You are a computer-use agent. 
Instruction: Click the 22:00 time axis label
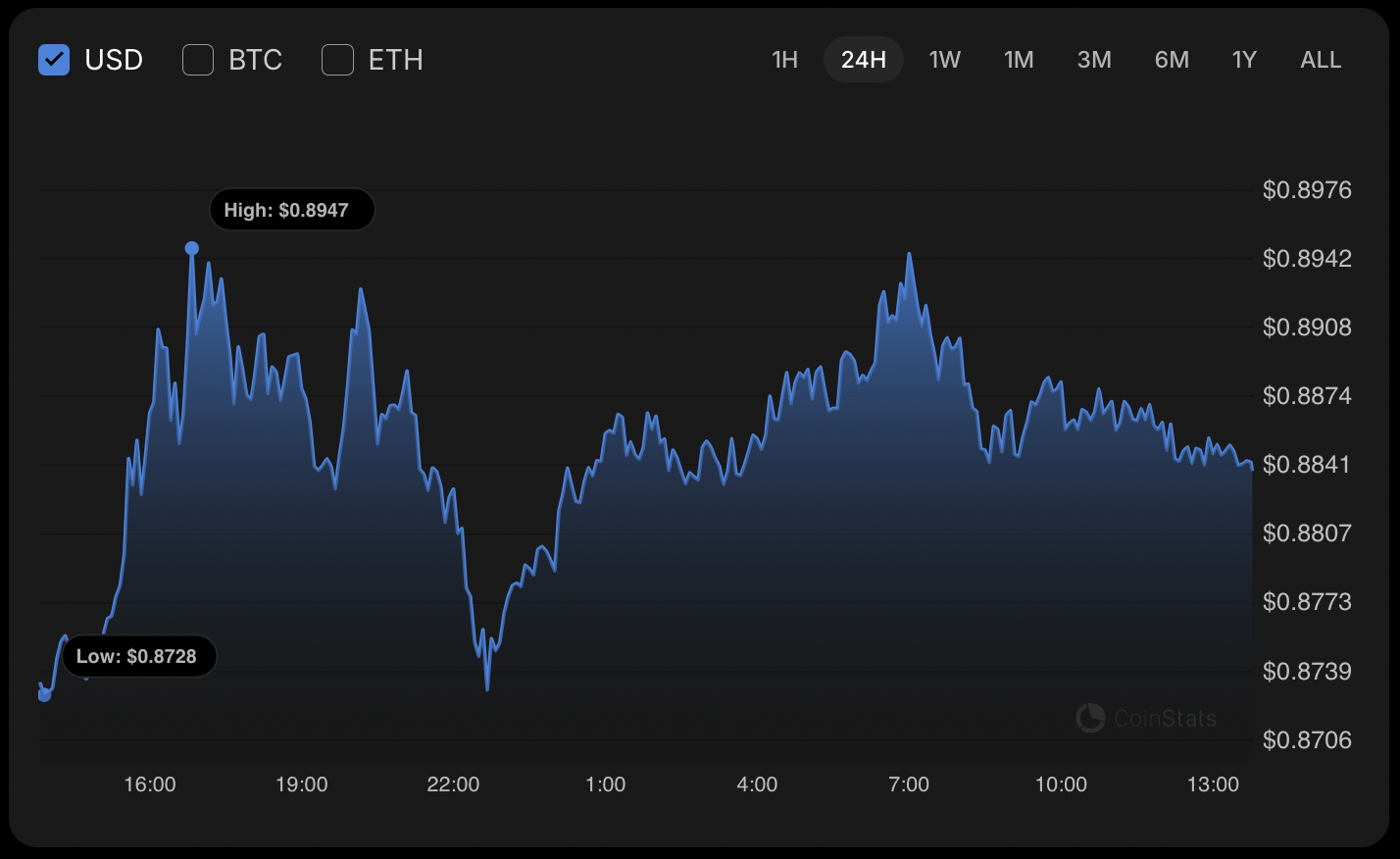[454, 784]
